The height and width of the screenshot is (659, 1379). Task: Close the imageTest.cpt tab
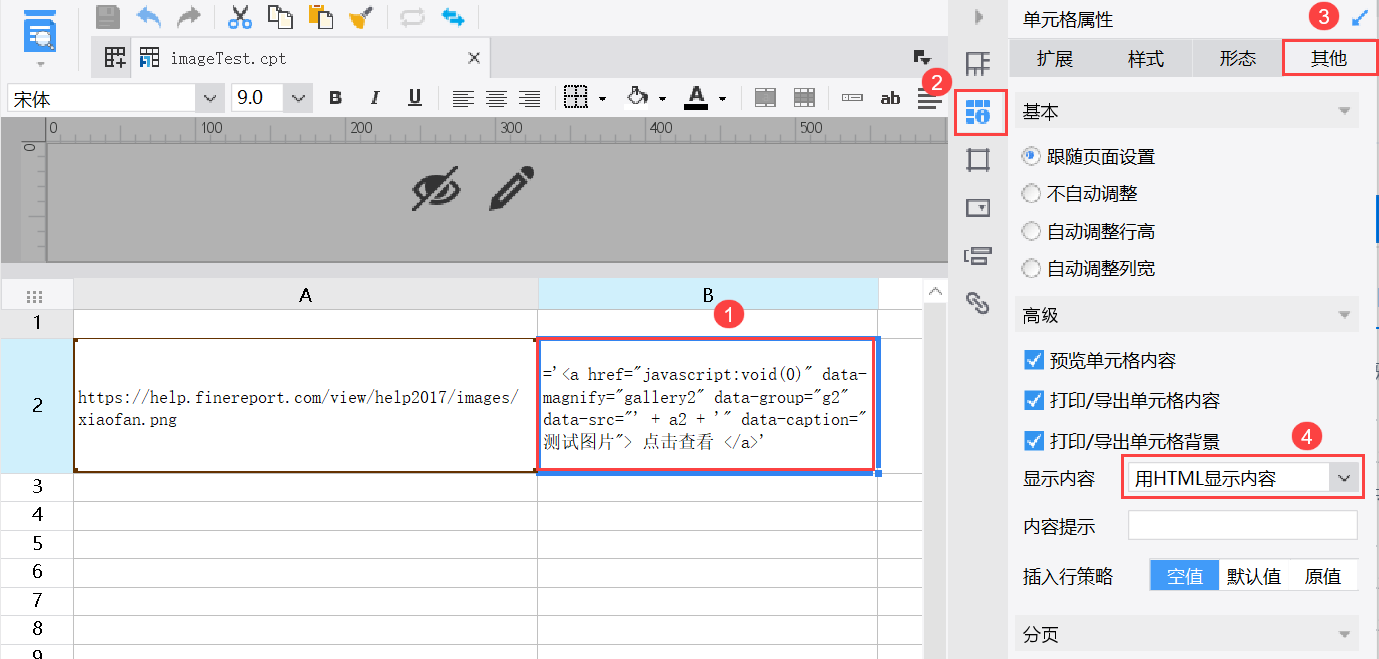[x=475, y=58]
